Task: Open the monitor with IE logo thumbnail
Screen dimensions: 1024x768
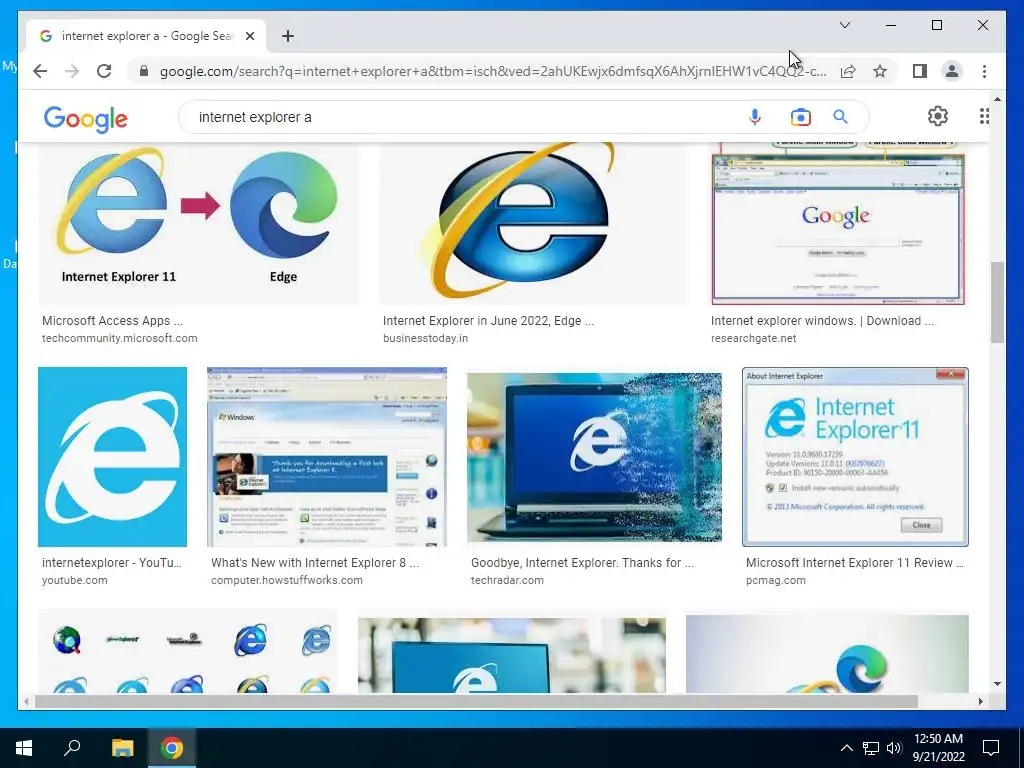Action: pos(512,655)
